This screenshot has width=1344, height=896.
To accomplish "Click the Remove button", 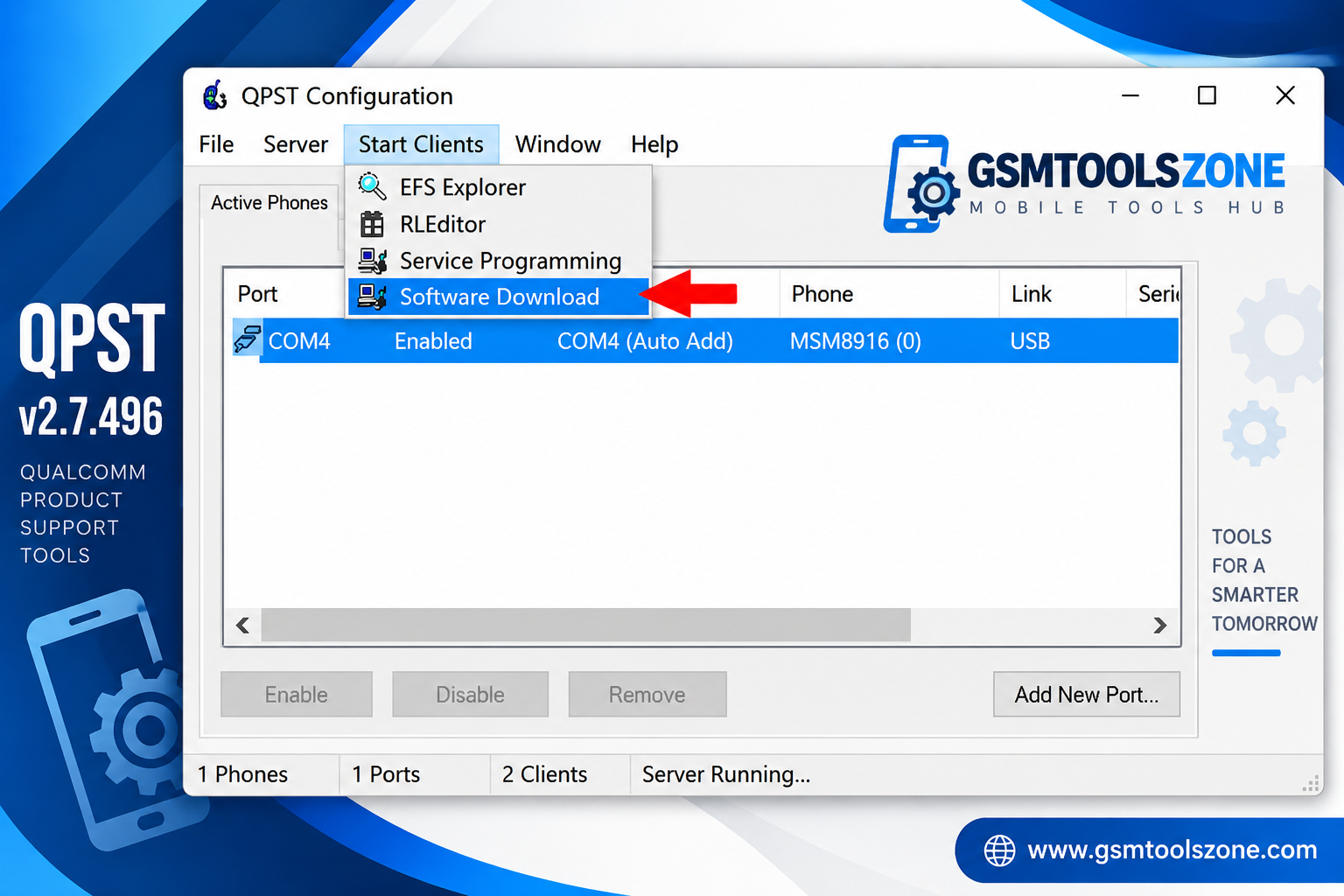I will [647, 695].
